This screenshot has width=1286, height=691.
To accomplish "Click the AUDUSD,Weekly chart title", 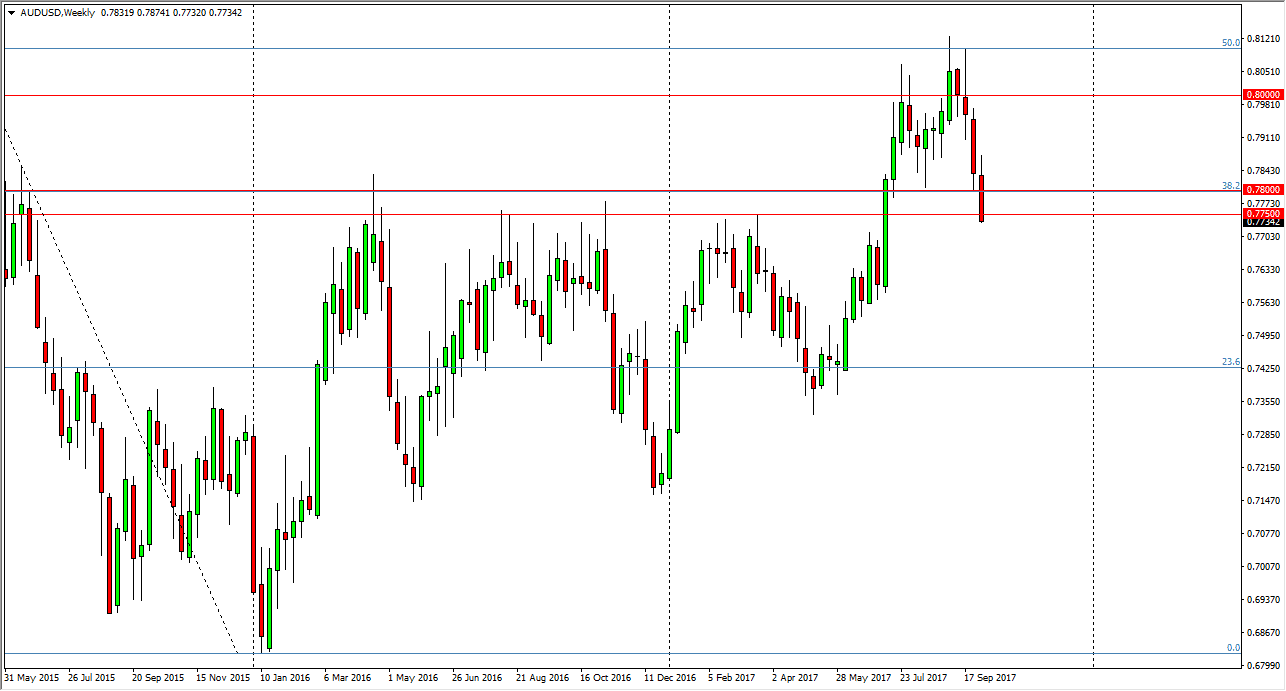I will pyautogui.click(x=53, y=13).
